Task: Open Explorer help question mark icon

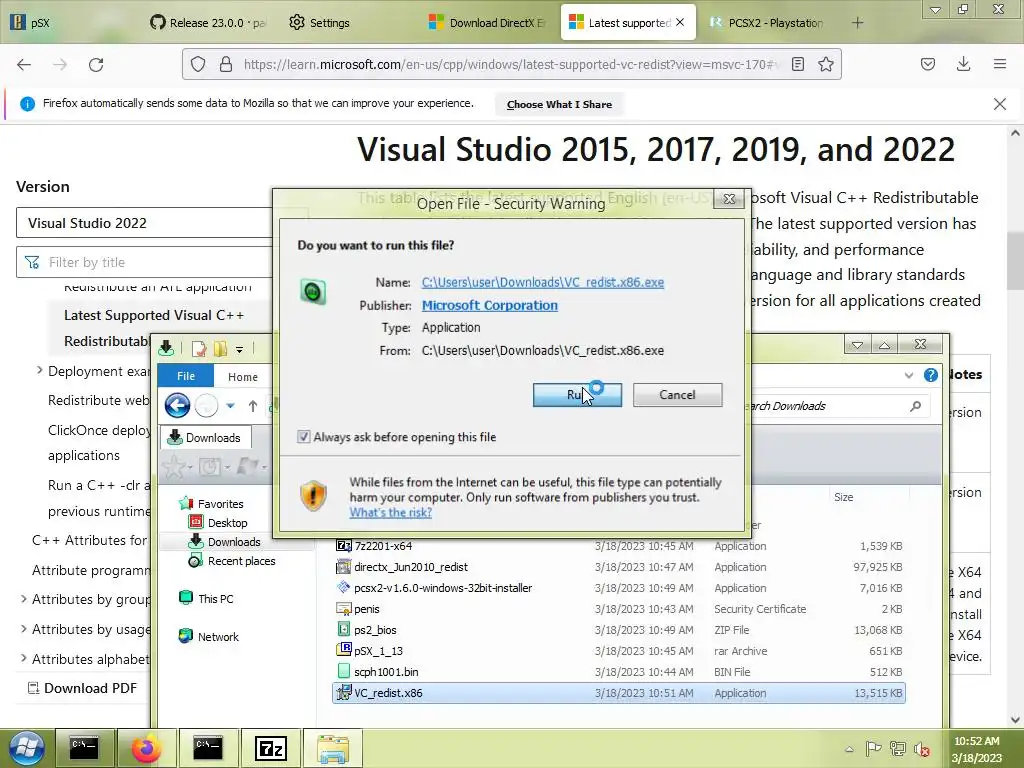Action: tap(931, 375)
